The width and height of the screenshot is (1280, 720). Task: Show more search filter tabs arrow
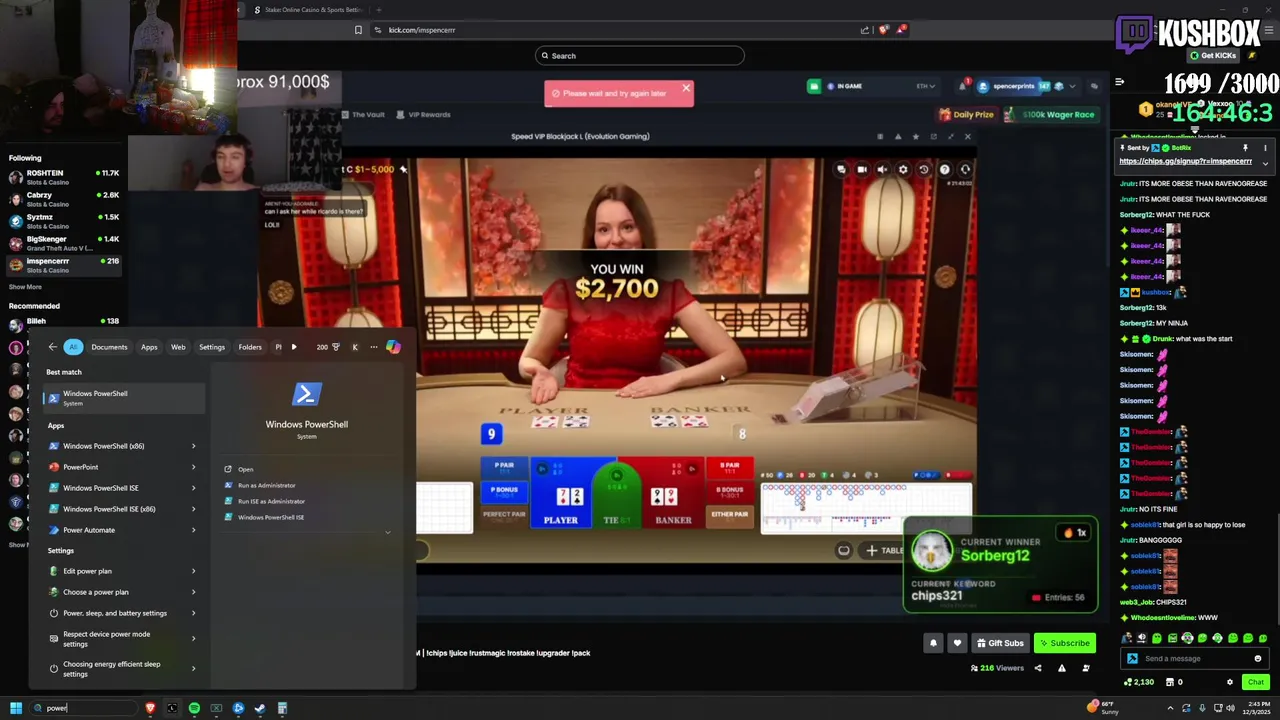(x=293, y=347)
